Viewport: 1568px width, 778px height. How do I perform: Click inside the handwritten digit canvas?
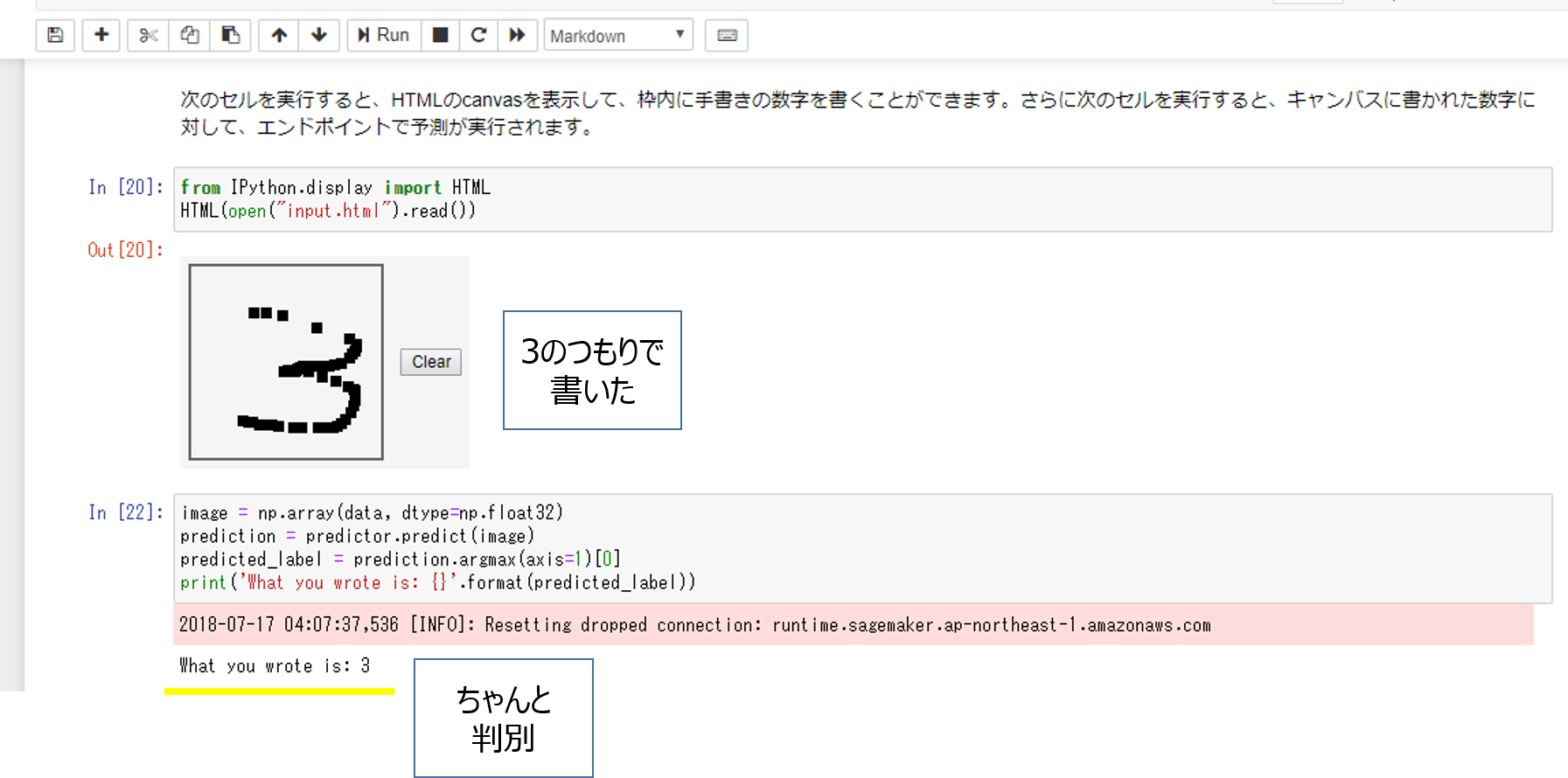point(286,362)
